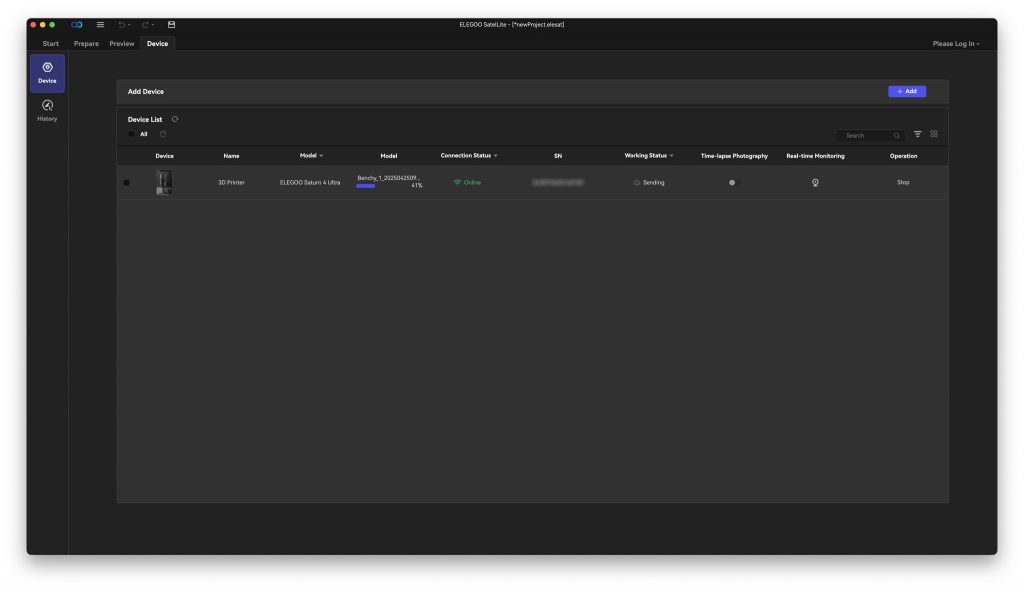1024x590 pixels.
Task: Open real-time monitoring camera for 3D Printer
Action: click(815, 182)
